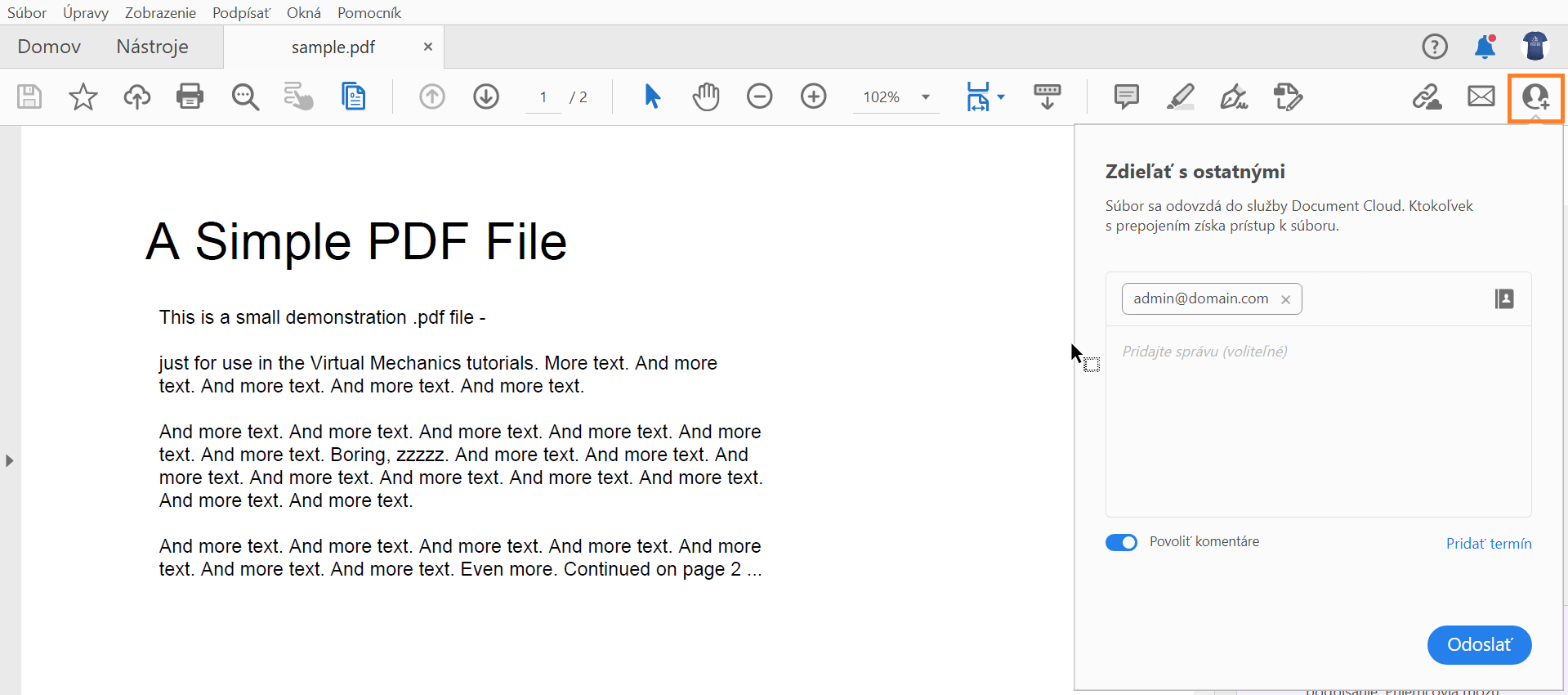Switch to the Nástroje tab

(152, 47)
